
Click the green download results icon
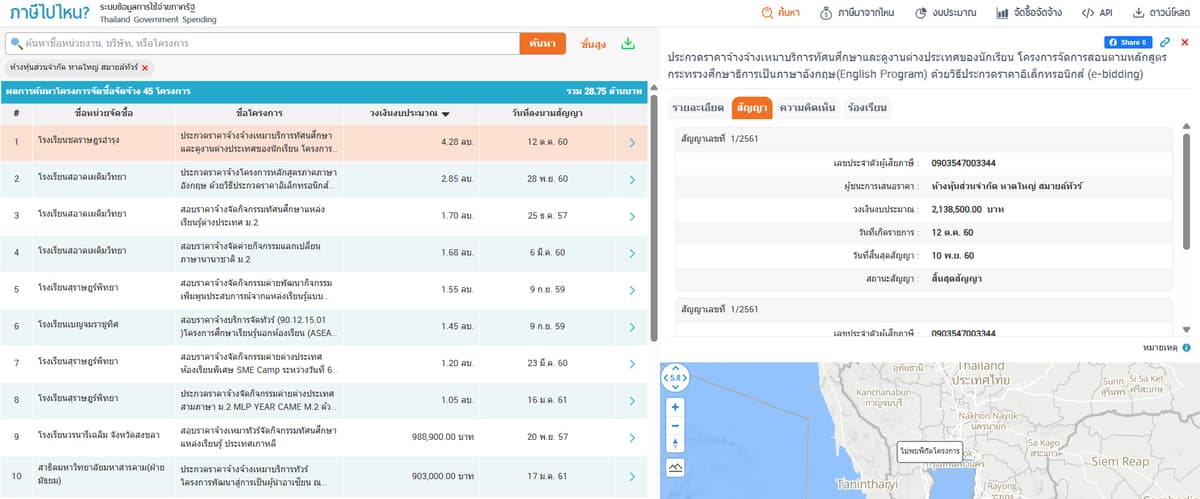pos(628,44)
